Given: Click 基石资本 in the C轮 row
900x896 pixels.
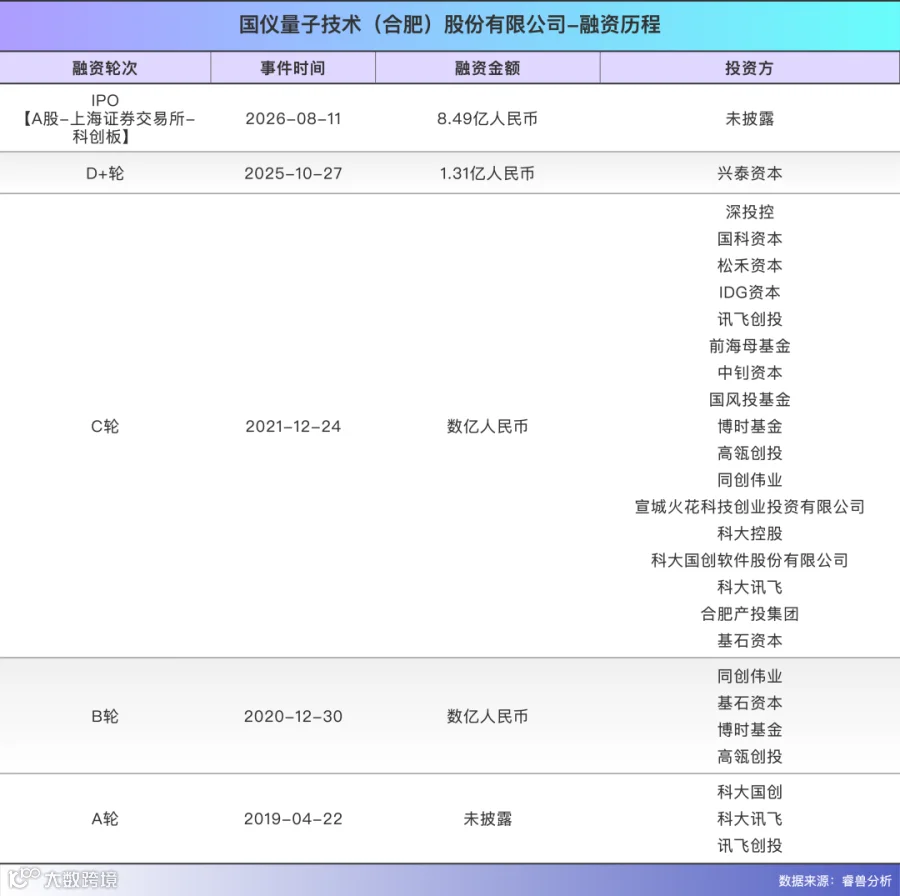Looking at the screenshot, I should pyautogui.click(x=750, y=640).
